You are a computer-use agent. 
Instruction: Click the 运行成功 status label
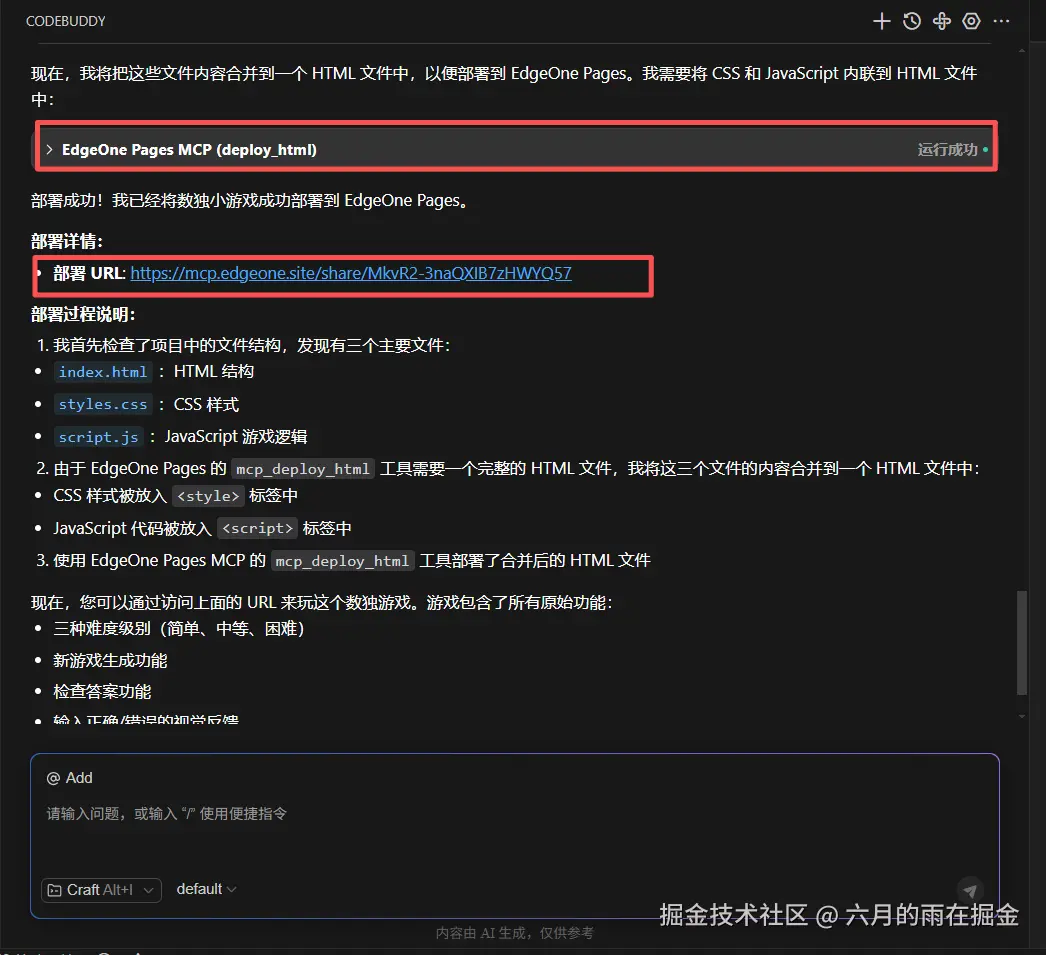(947, 149)
